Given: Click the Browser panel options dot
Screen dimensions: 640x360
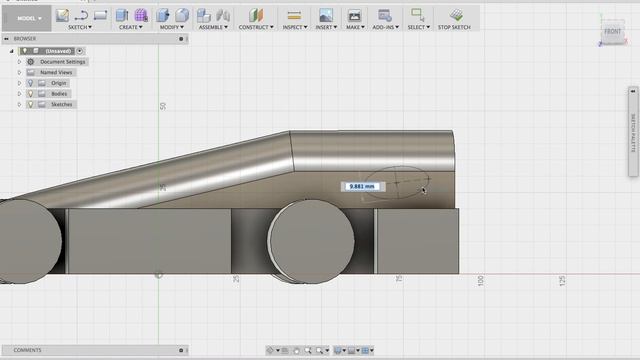Looking at the screenshot, I should point(181,39).
